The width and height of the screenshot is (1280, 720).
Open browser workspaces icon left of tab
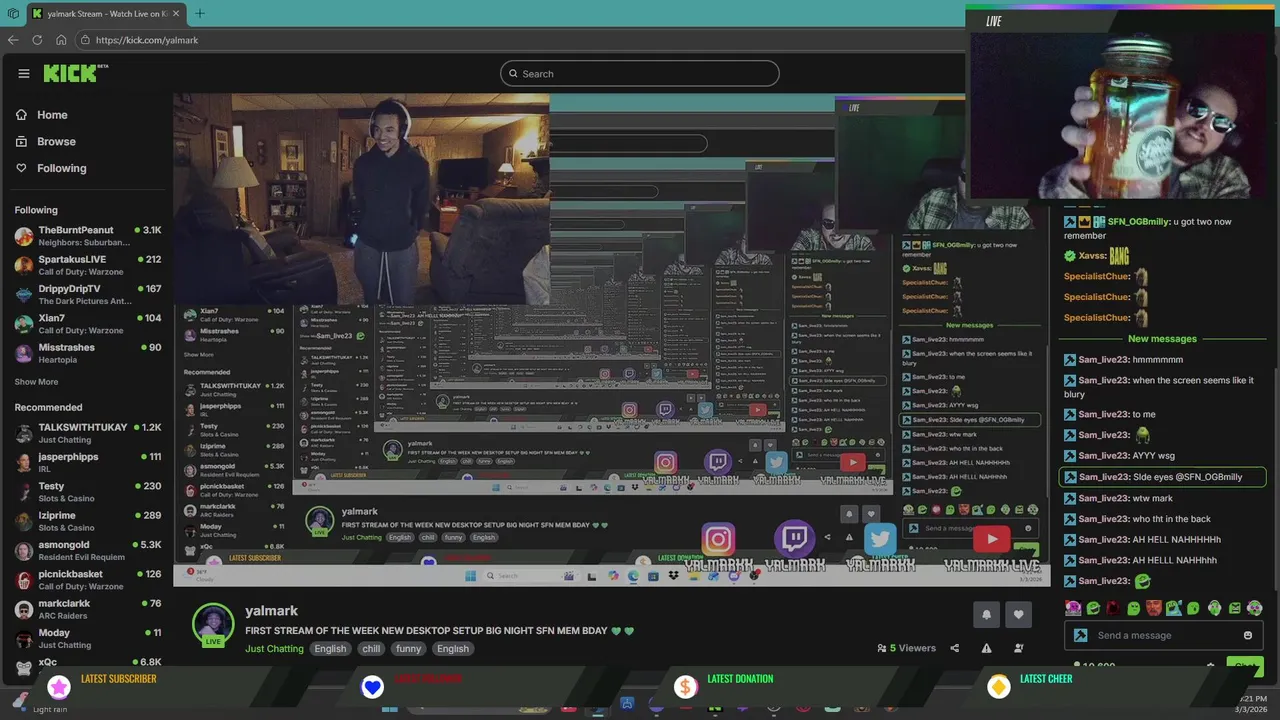13,14
